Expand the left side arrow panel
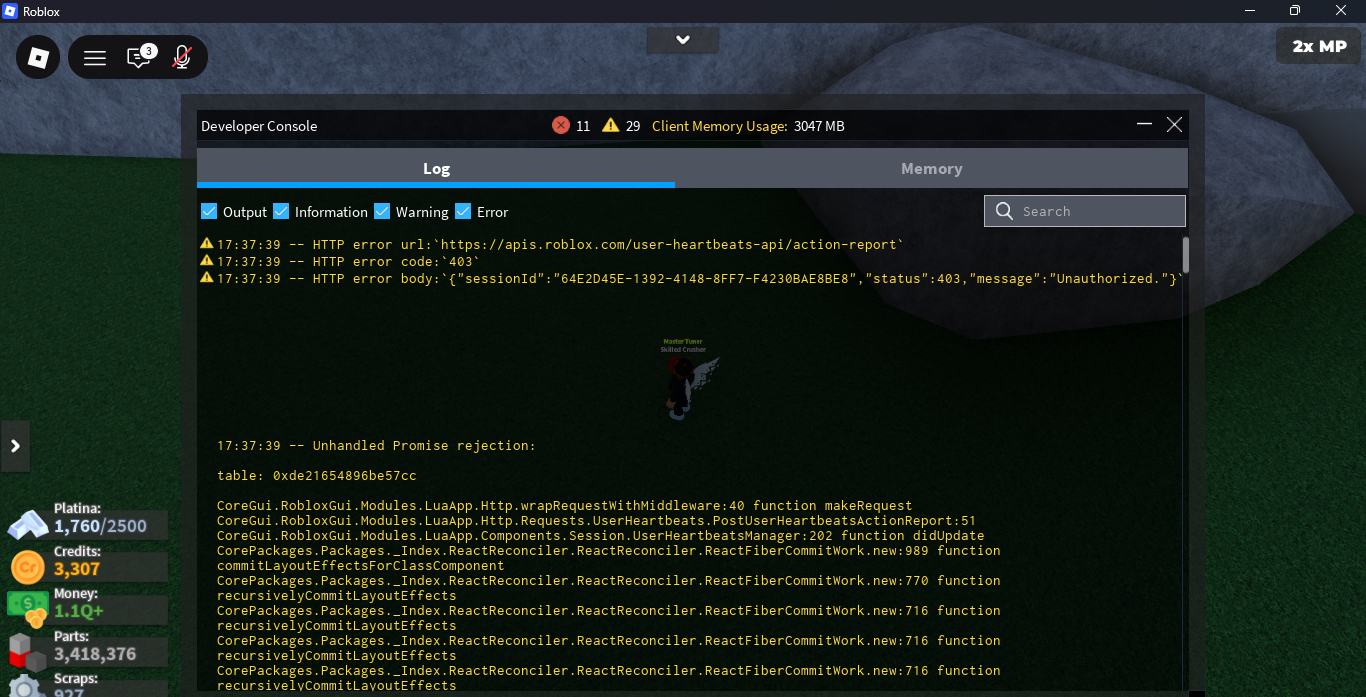The image size is (1366, 697). pos(15,446)
